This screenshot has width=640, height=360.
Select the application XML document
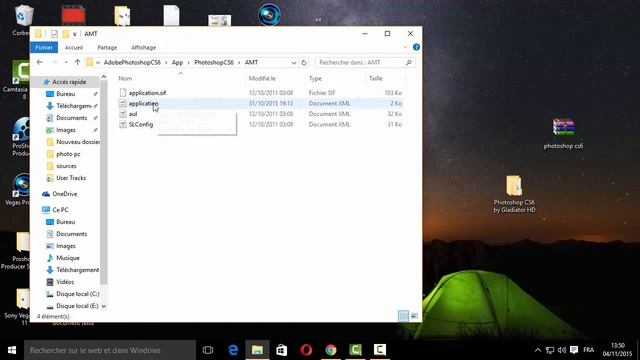tap(143, 104)
